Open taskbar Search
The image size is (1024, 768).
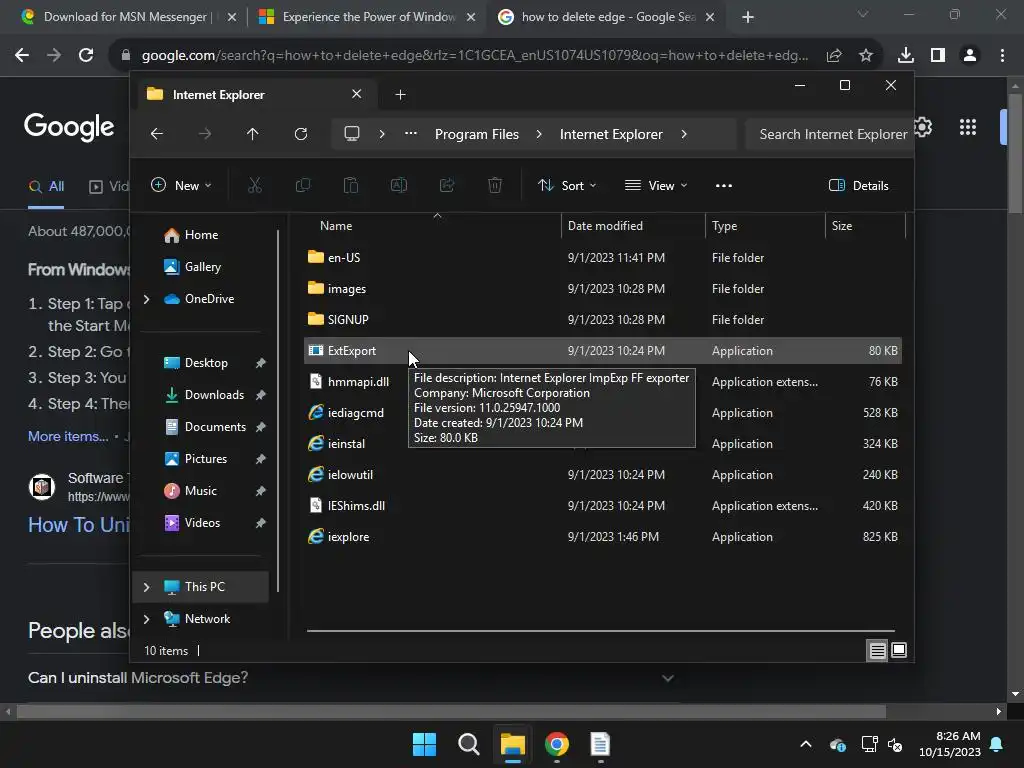(469, 744)
